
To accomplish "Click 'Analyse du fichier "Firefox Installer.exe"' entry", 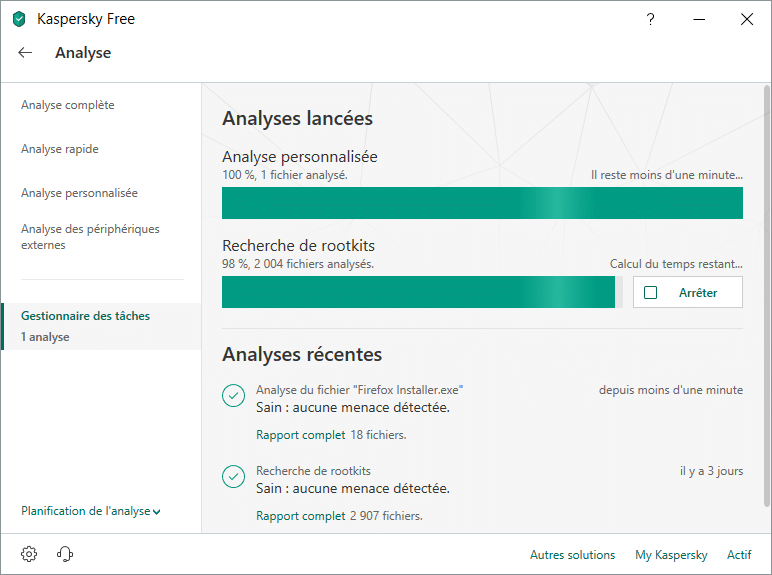I will click(359, 390).
